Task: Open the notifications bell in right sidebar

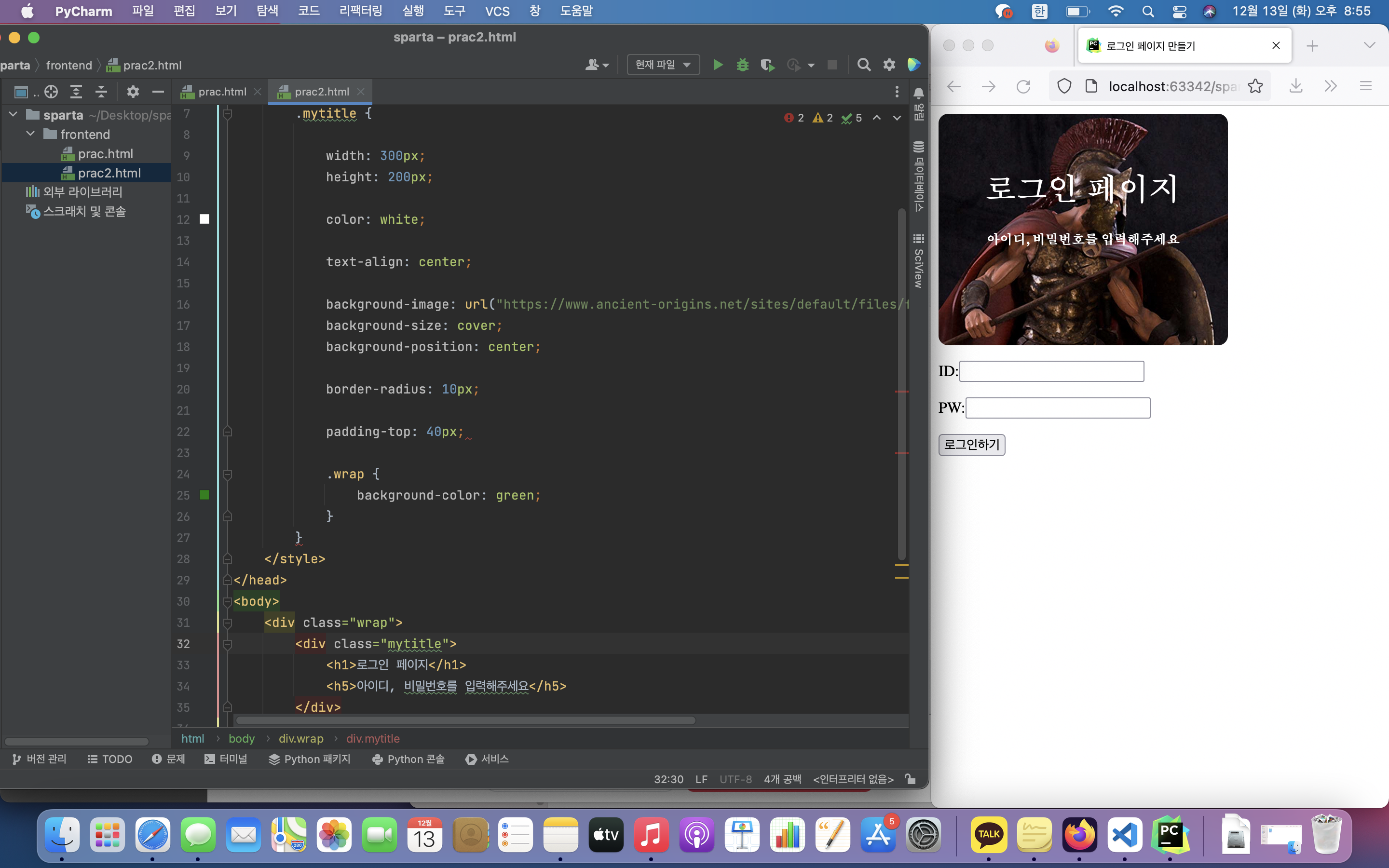Action: pos(918,93)
